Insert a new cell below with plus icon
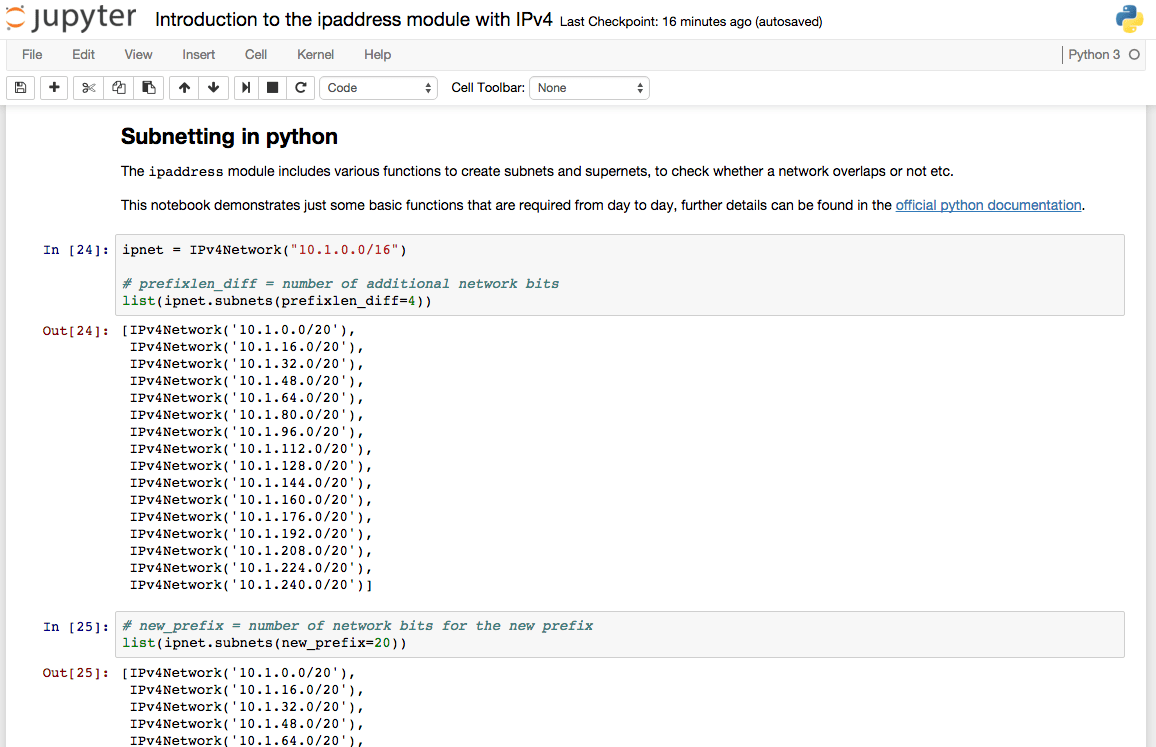Image resolution: width=1156 pixels, height=747 pixels. pos(54,87)
